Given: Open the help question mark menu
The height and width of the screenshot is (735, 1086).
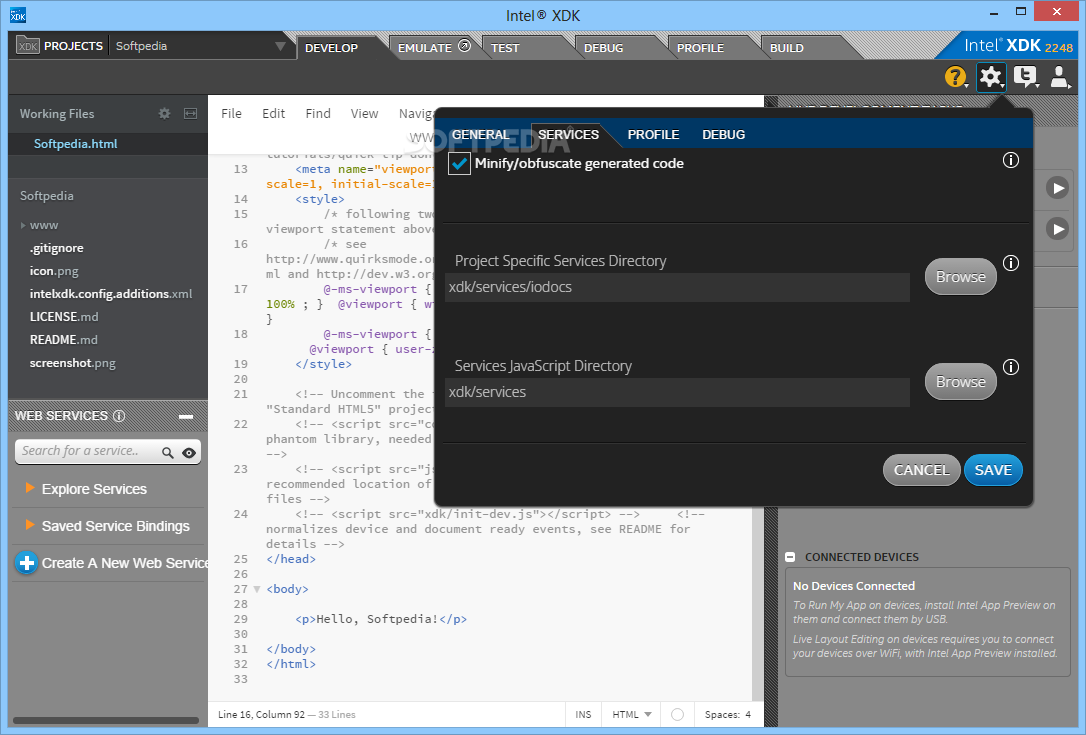Looking at the screenshot, I should (956, 77).
